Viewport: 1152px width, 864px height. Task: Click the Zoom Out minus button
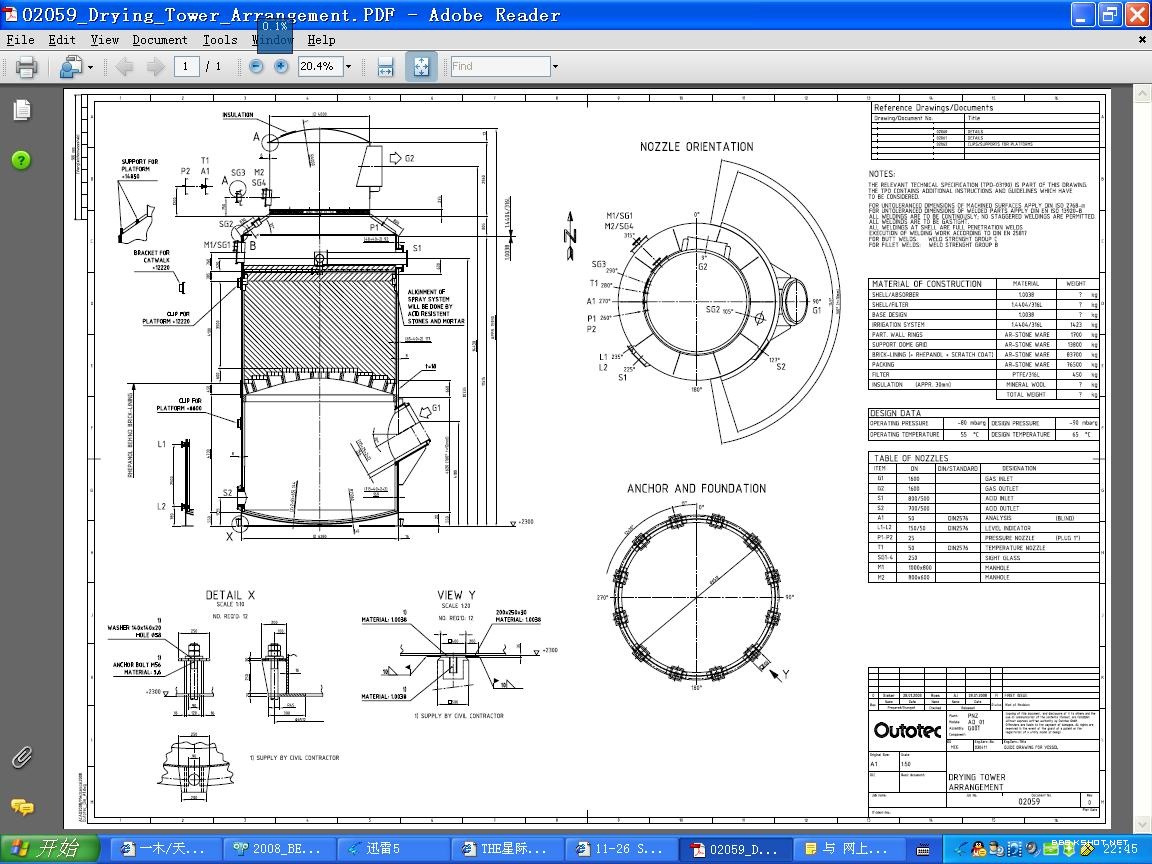point(256,66)
